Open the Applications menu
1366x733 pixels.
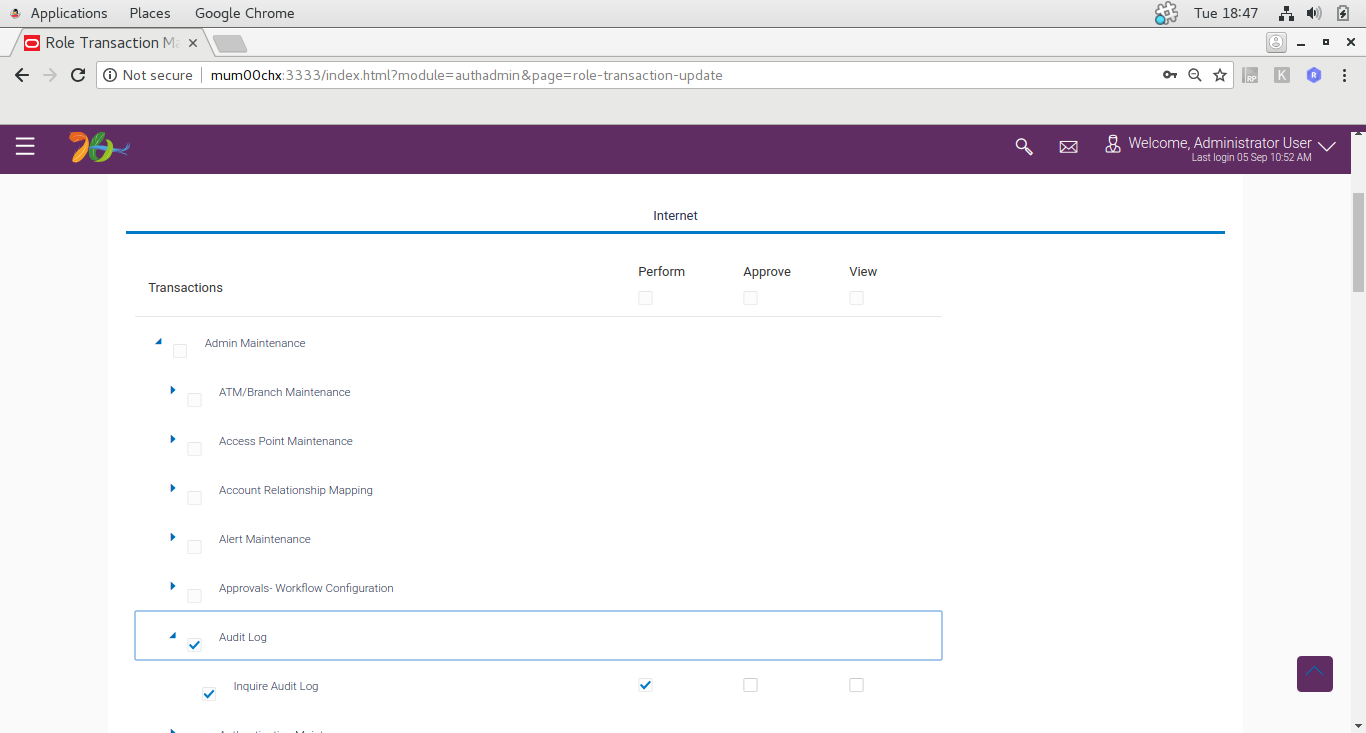coord(69,13)
